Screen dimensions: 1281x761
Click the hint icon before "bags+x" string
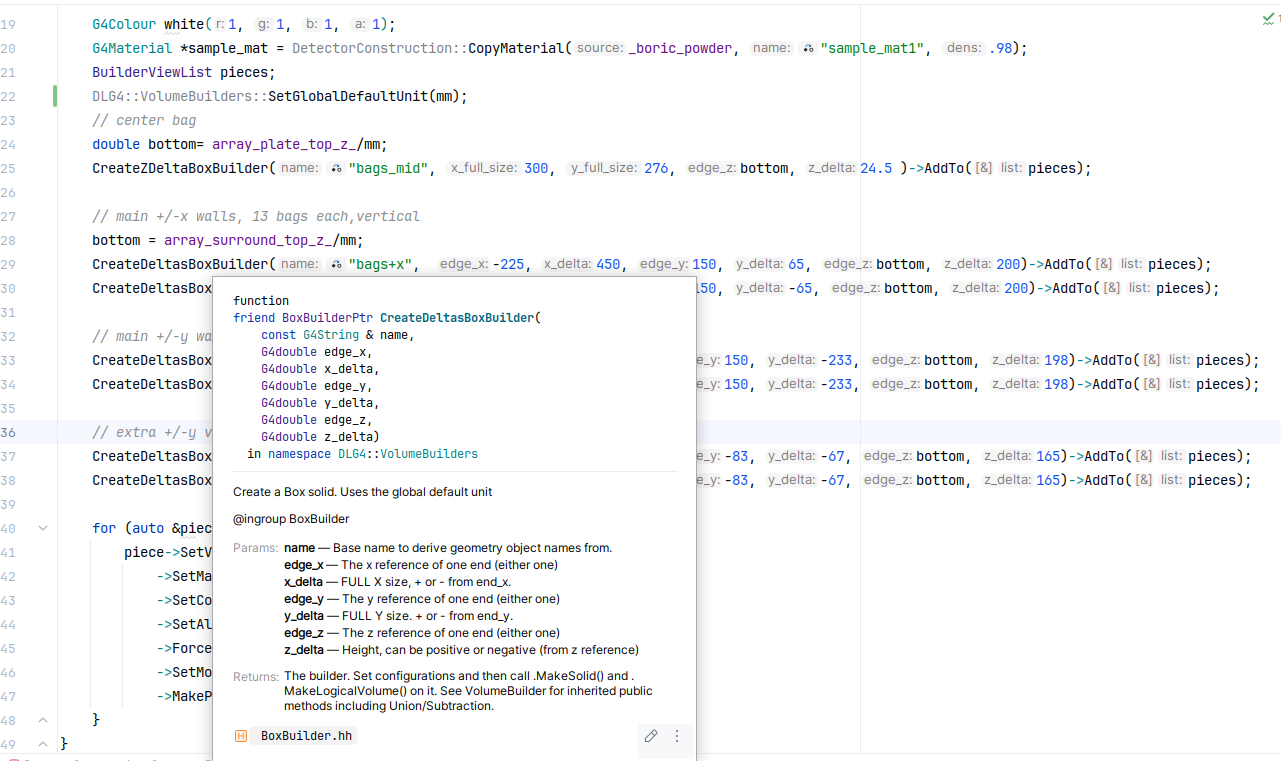336,264
